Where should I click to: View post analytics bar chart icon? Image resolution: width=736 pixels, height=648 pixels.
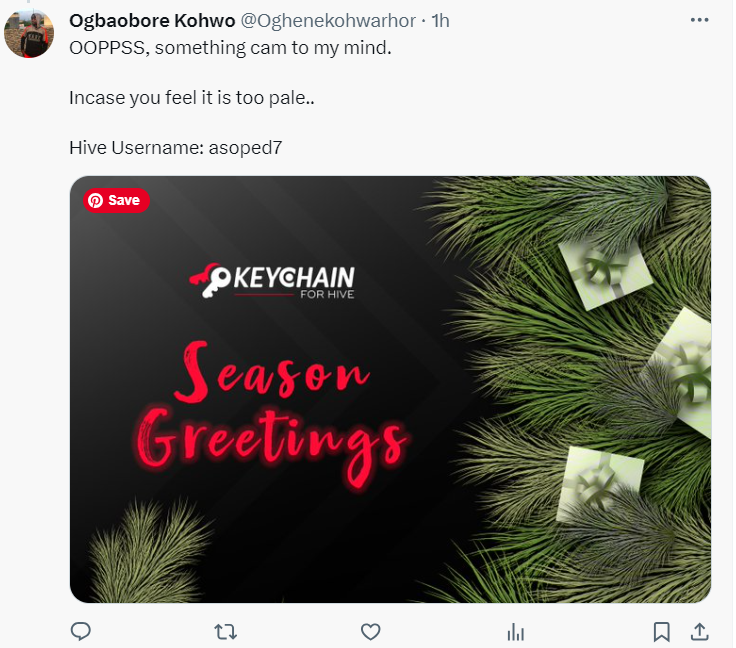click(x=515, y=632)
